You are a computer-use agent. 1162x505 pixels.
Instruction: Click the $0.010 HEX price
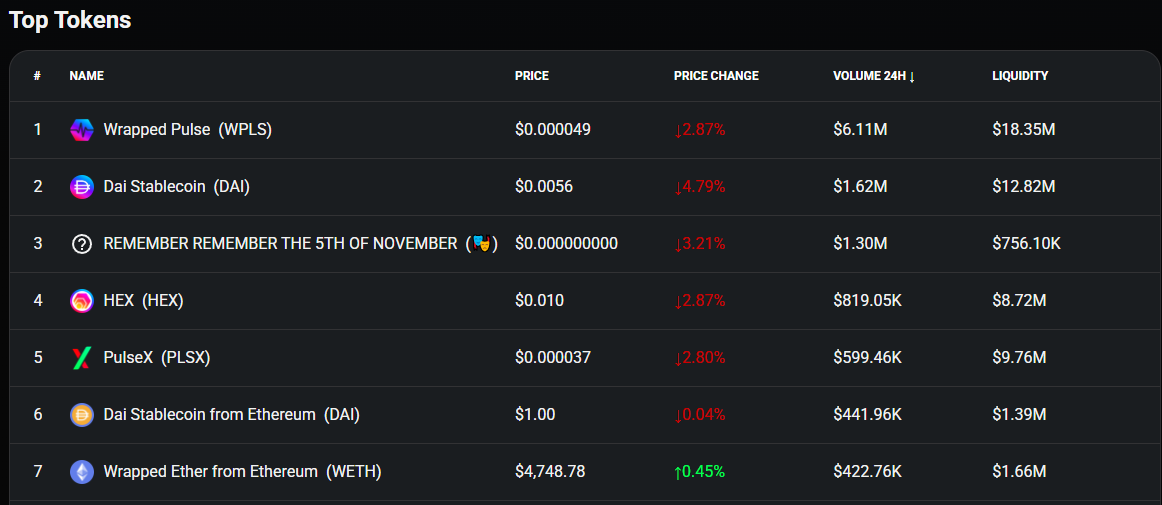540,300
